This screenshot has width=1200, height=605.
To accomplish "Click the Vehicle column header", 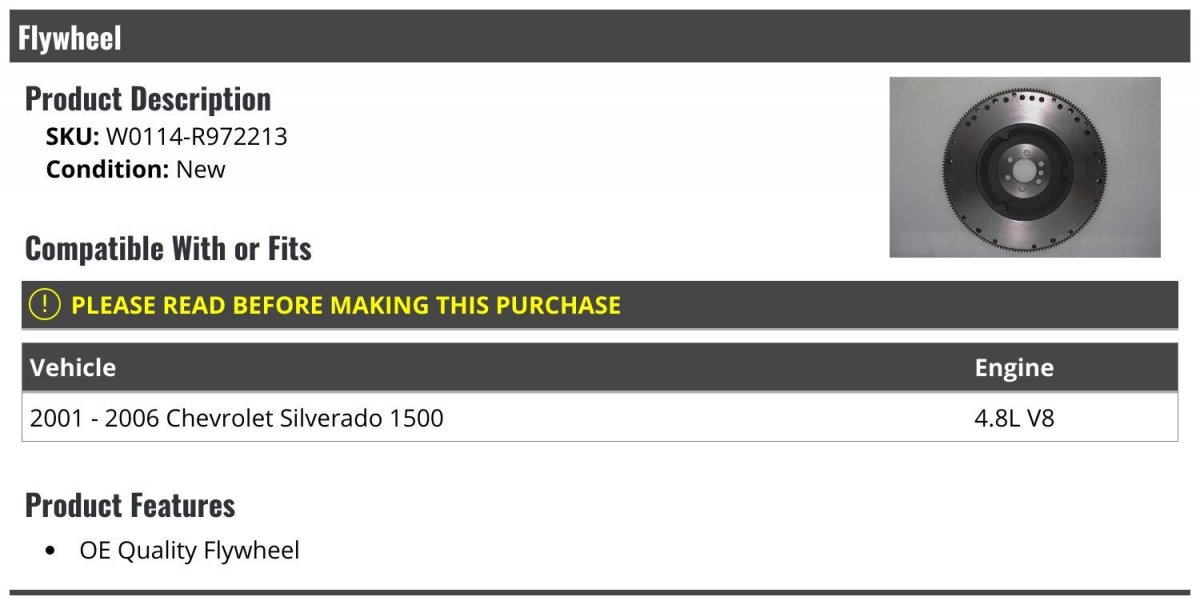I will pyautogui.click(x=73, y=367).
